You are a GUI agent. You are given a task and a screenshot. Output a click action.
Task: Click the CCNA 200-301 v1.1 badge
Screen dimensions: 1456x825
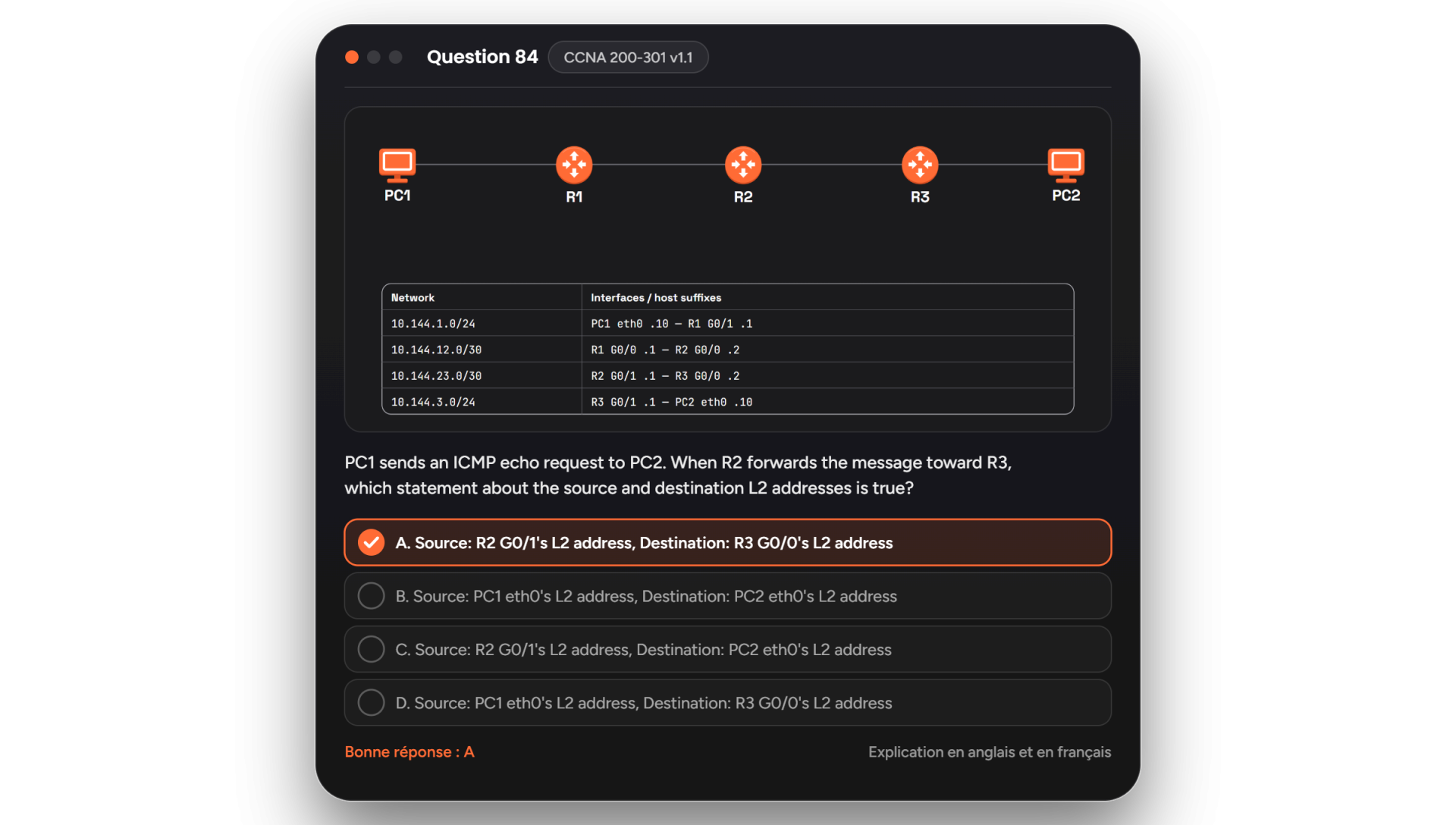click(x=628, y=58)
